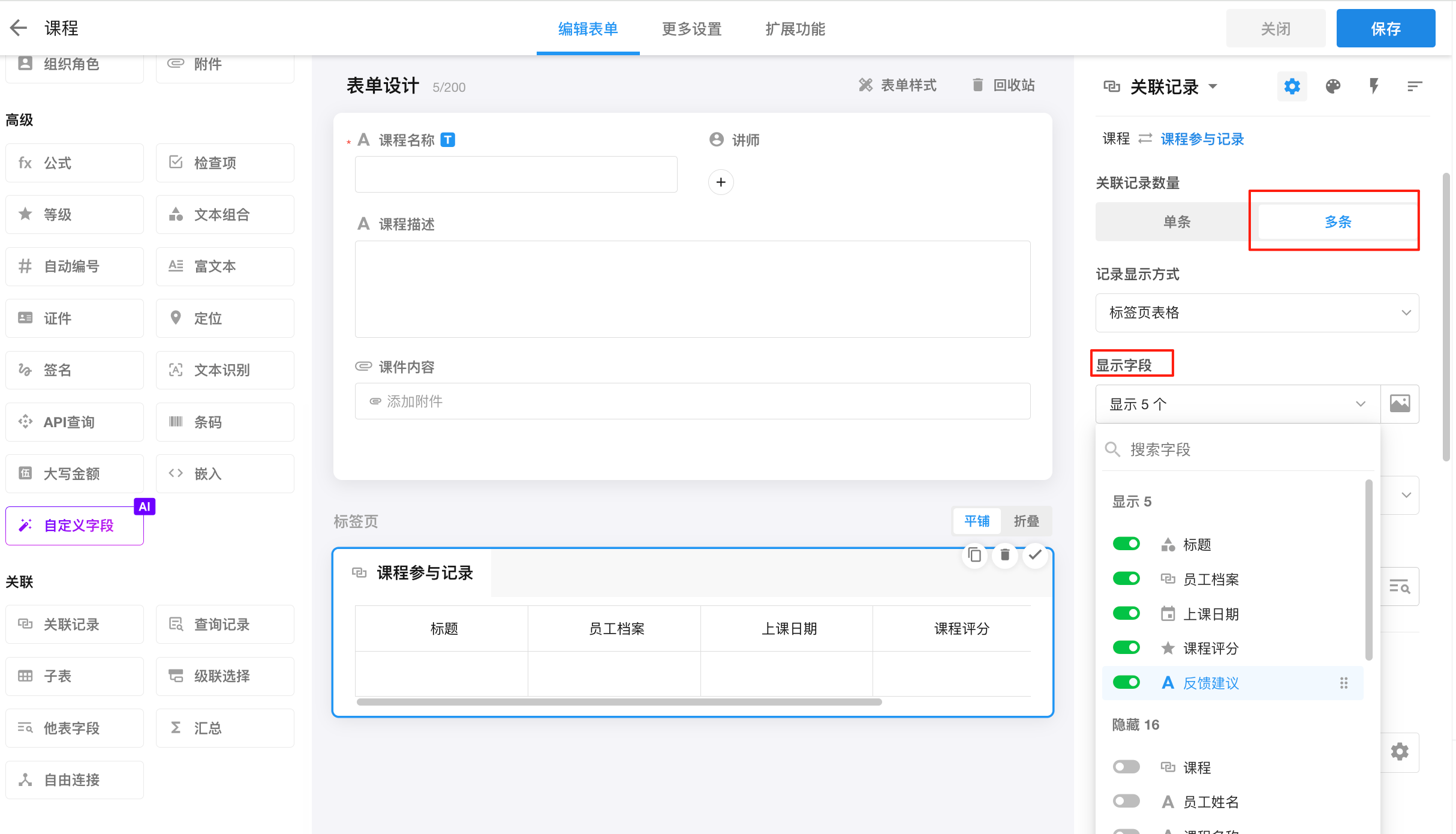Open the palette style tab icon
Viewport: 1456px width, 834px height.
pos(1332,86)
